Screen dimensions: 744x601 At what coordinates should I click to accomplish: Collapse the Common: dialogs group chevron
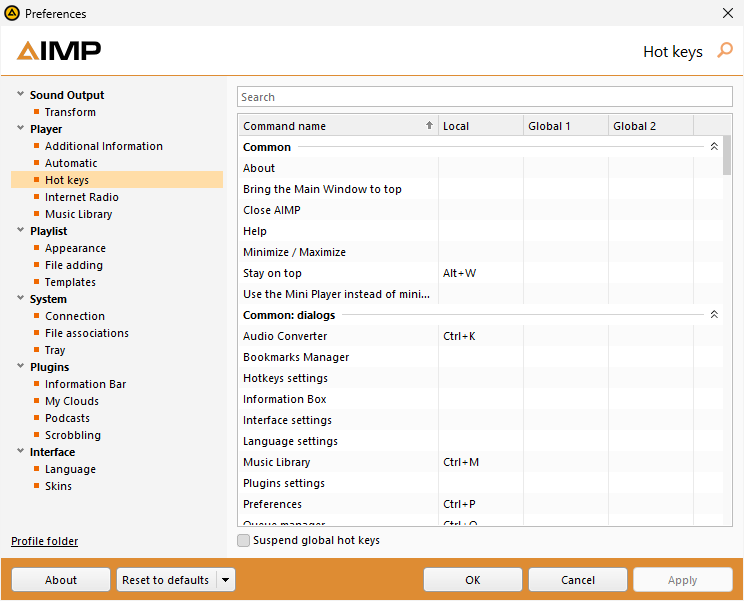[x=714, y=314]
